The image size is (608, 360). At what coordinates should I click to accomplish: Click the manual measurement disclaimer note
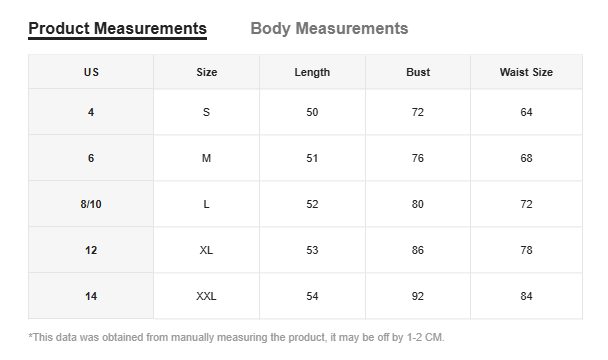237,337
